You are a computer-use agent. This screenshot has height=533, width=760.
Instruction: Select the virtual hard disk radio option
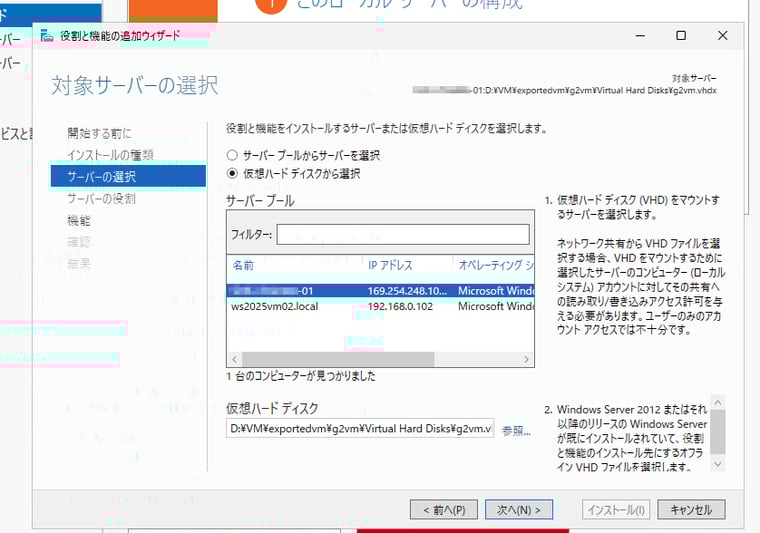pyautogui.click(x=232, y=173)
